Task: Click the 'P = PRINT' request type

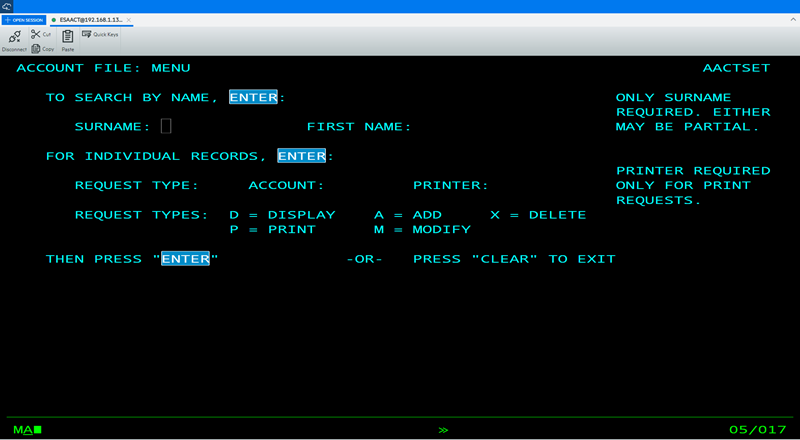Action: (x=273, y=230)
